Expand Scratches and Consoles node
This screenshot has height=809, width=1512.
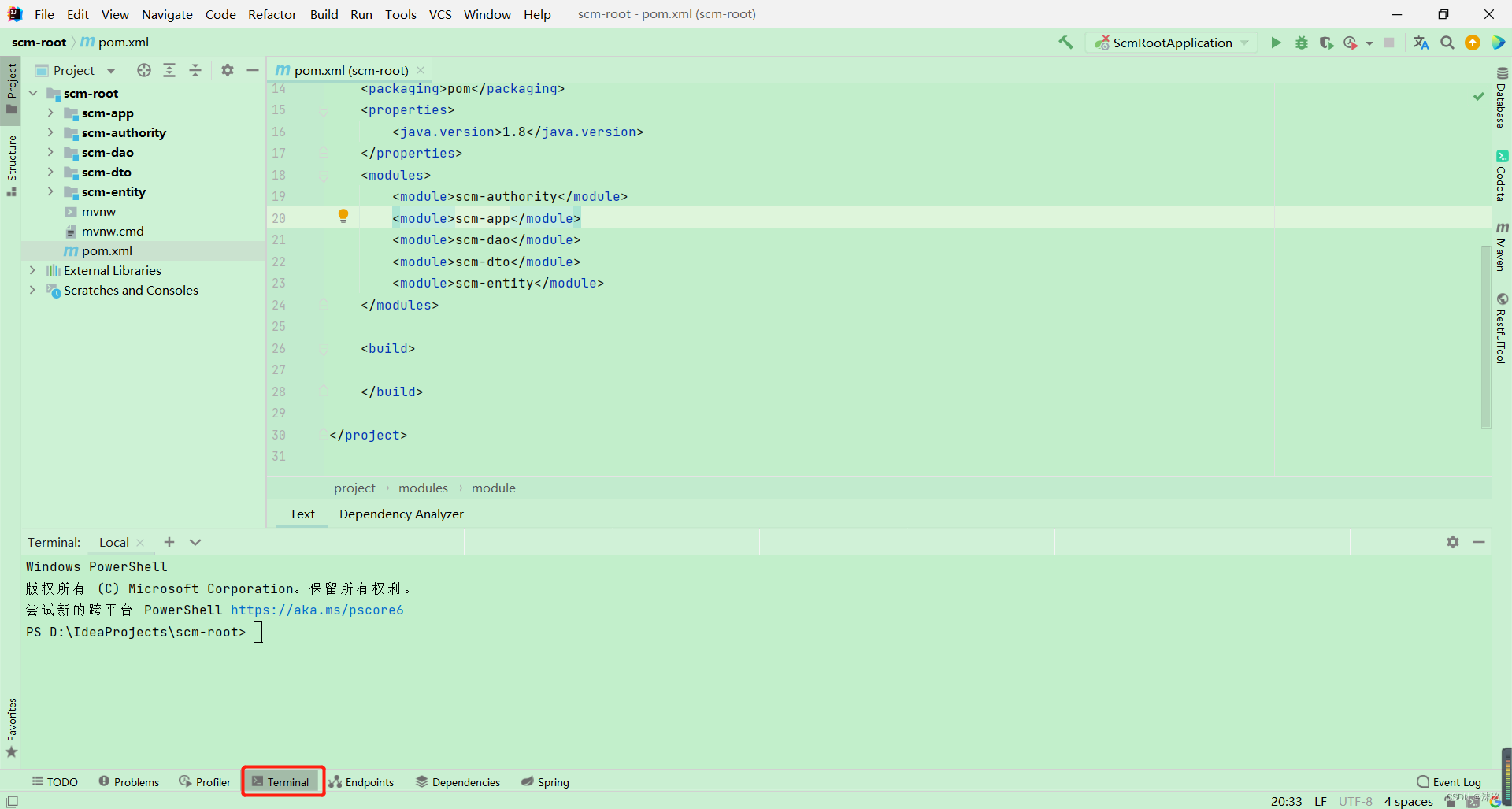[32, 290]
